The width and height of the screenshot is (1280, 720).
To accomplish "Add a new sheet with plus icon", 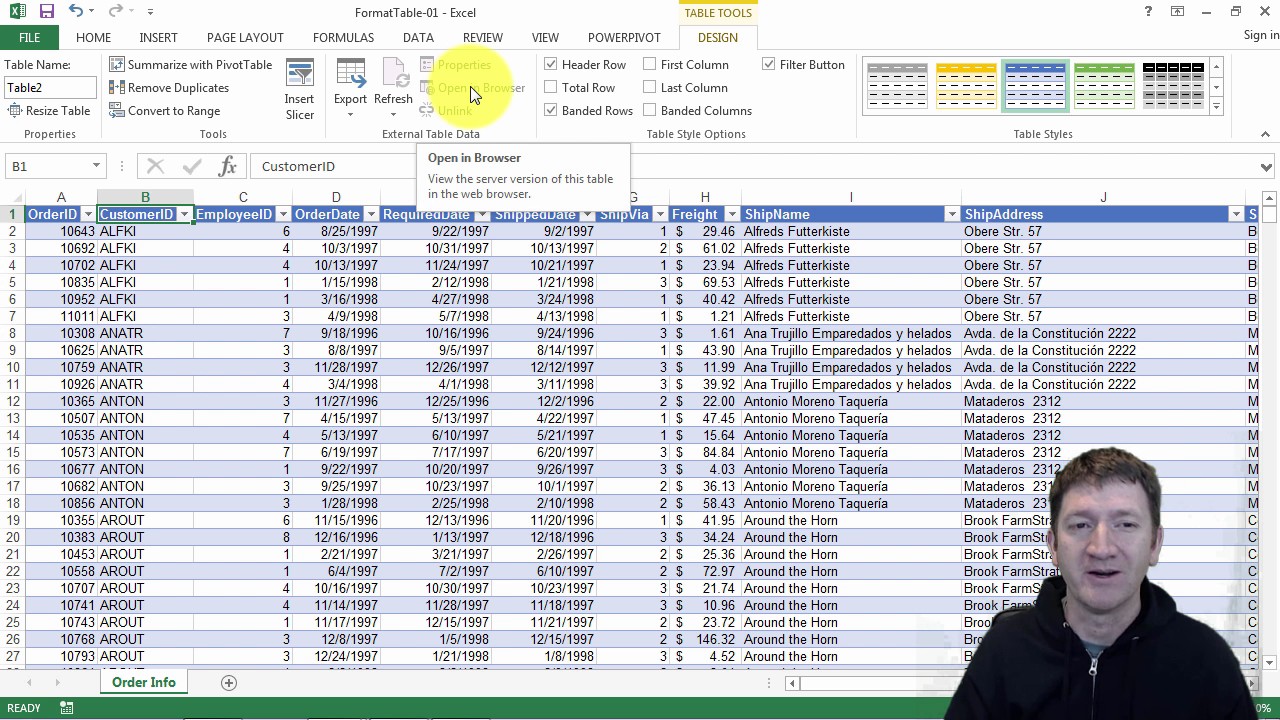I will click(229, 682).
